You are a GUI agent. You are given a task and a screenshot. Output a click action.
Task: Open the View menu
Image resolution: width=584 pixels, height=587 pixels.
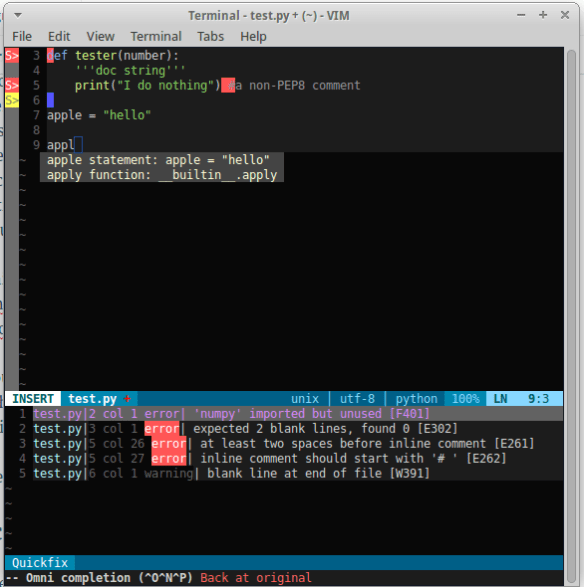100,36
